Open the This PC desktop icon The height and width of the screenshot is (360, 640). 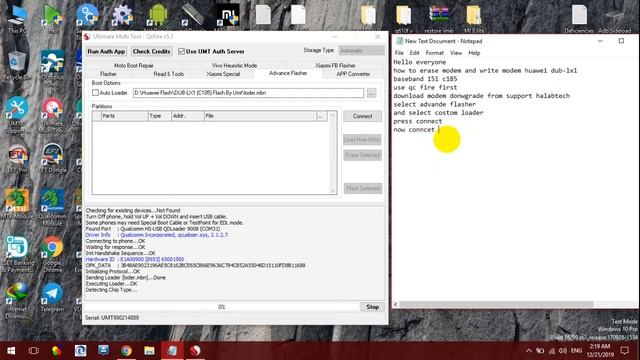click(x=17, y=18)
